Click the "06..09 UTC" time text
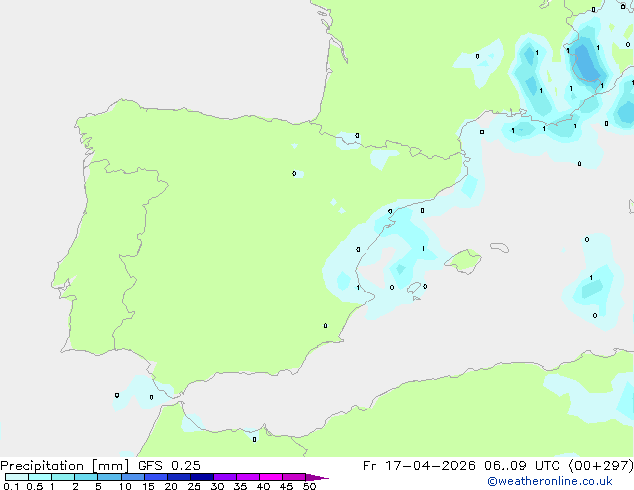 tap(522, 466)
